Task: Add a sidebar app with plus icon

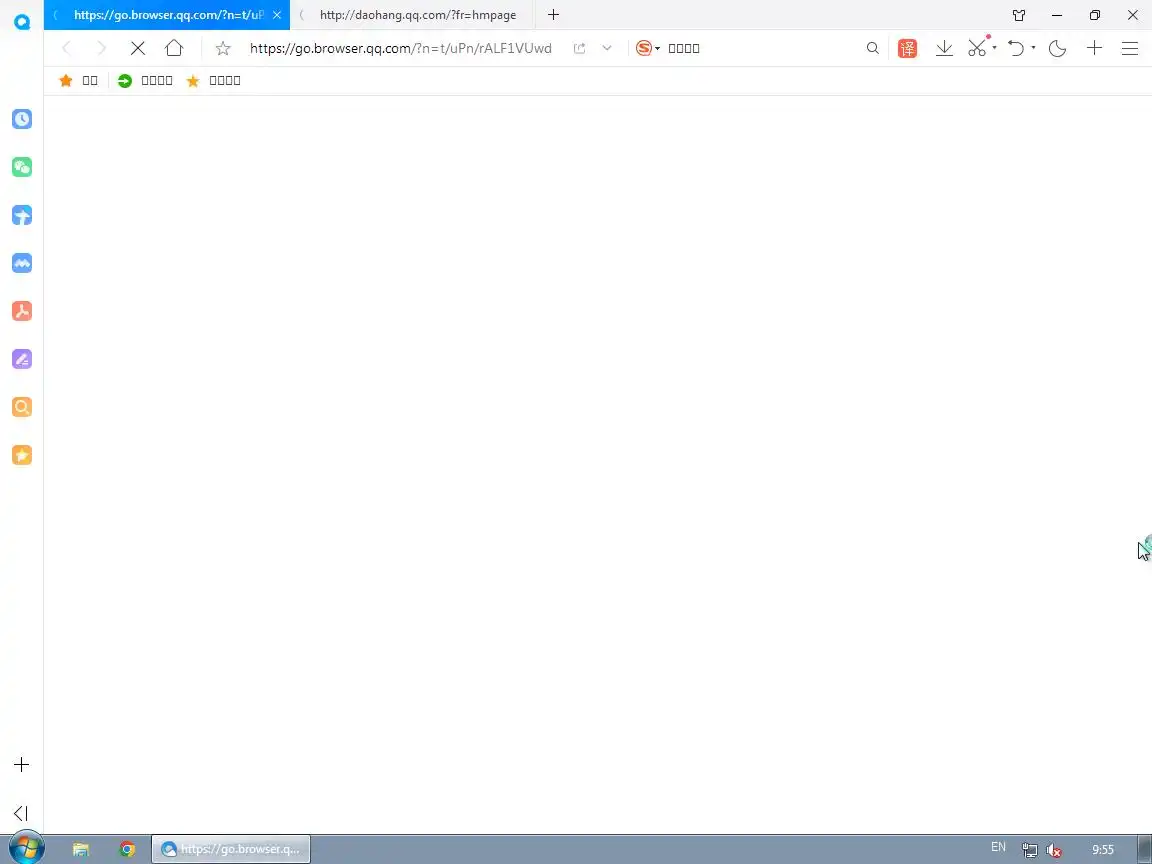Action: coord(21,765)
